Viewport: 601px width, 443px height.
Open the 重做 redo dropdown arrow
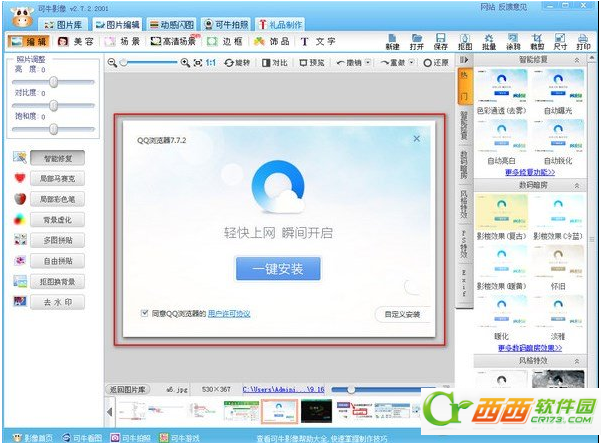(412, 62)
